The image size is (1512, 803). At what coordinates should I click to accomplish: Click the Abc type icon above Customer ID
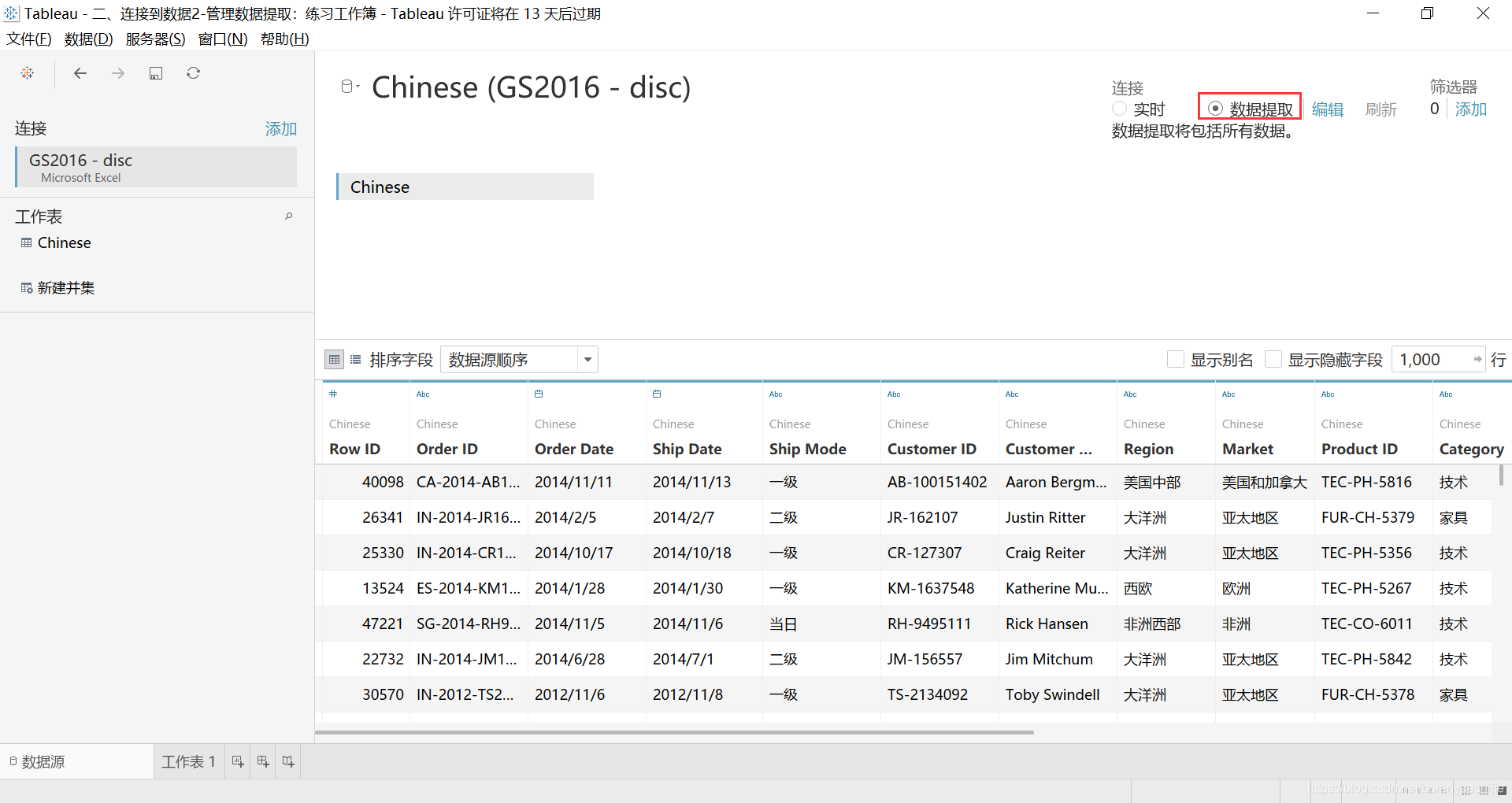(894, 394)
